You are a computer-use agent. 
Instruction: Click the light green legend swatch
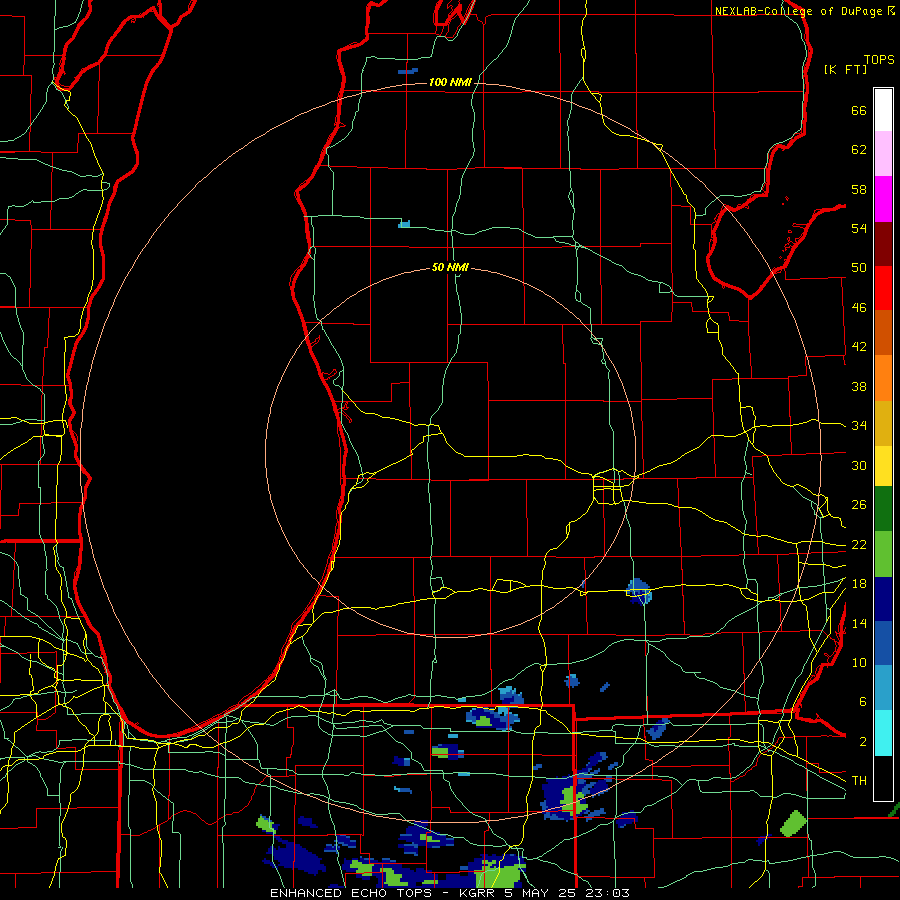click(x=883, y=554)
